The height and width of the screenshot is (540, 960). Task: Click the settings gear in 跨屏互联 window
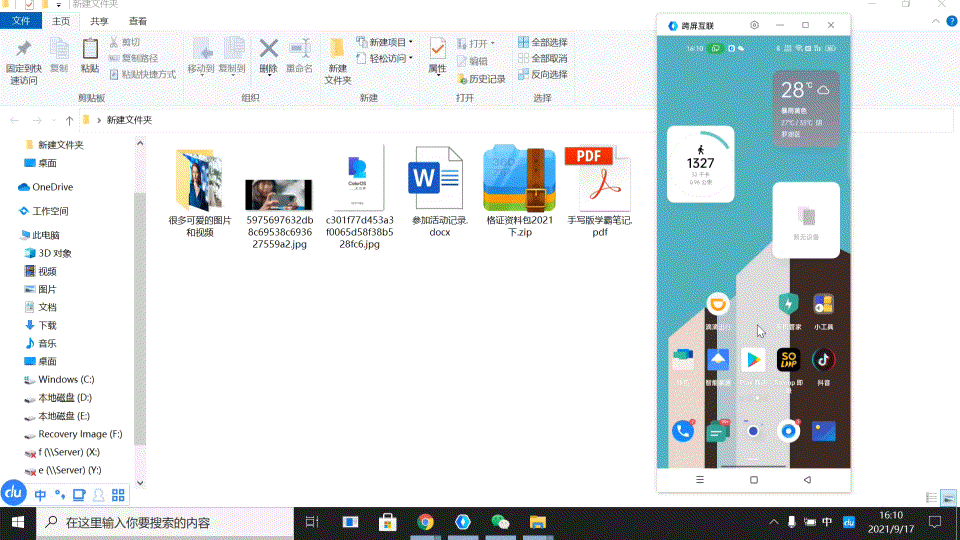(754, 25)
